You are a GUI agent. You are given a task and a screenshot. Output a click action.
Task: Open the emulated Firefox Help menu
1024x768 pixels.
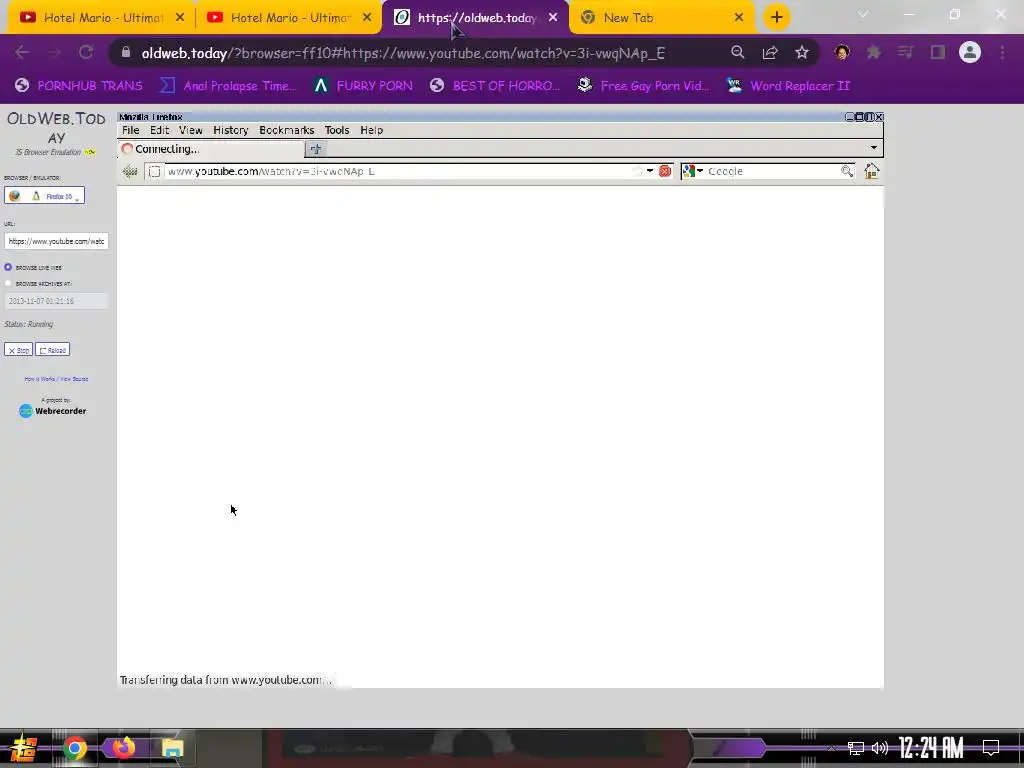[372, 130]
